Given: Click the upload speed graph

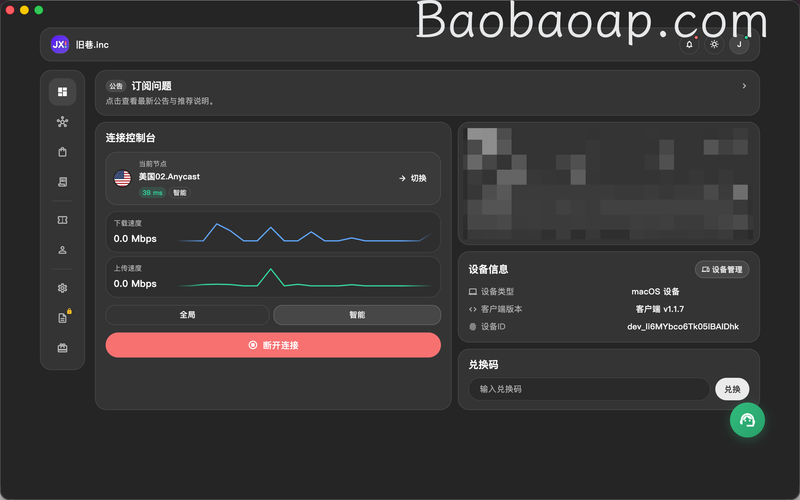Looking at the screenshot, I should tap(305, 277).
